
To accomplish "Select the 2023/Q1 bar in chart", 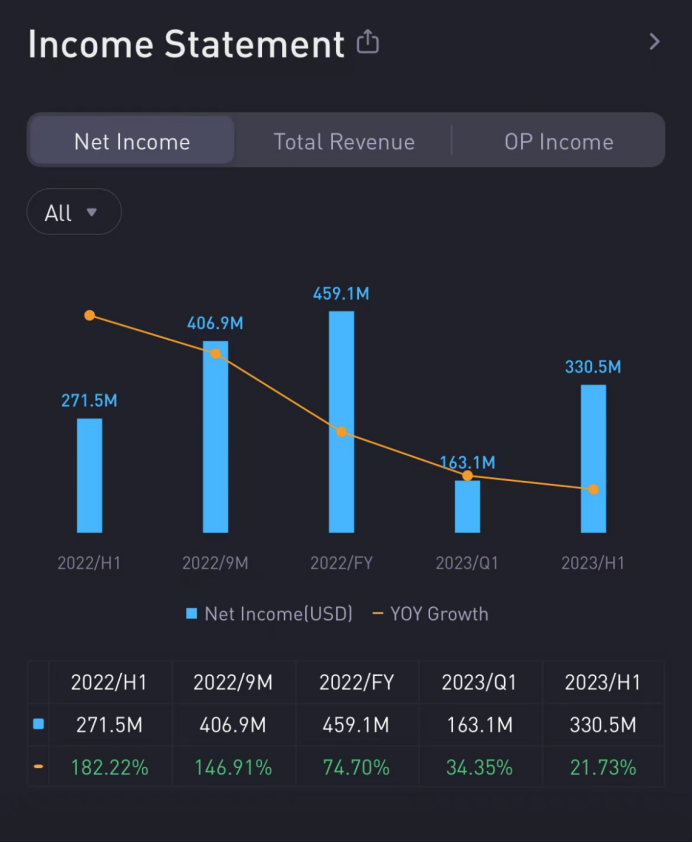I will (467, 506).
